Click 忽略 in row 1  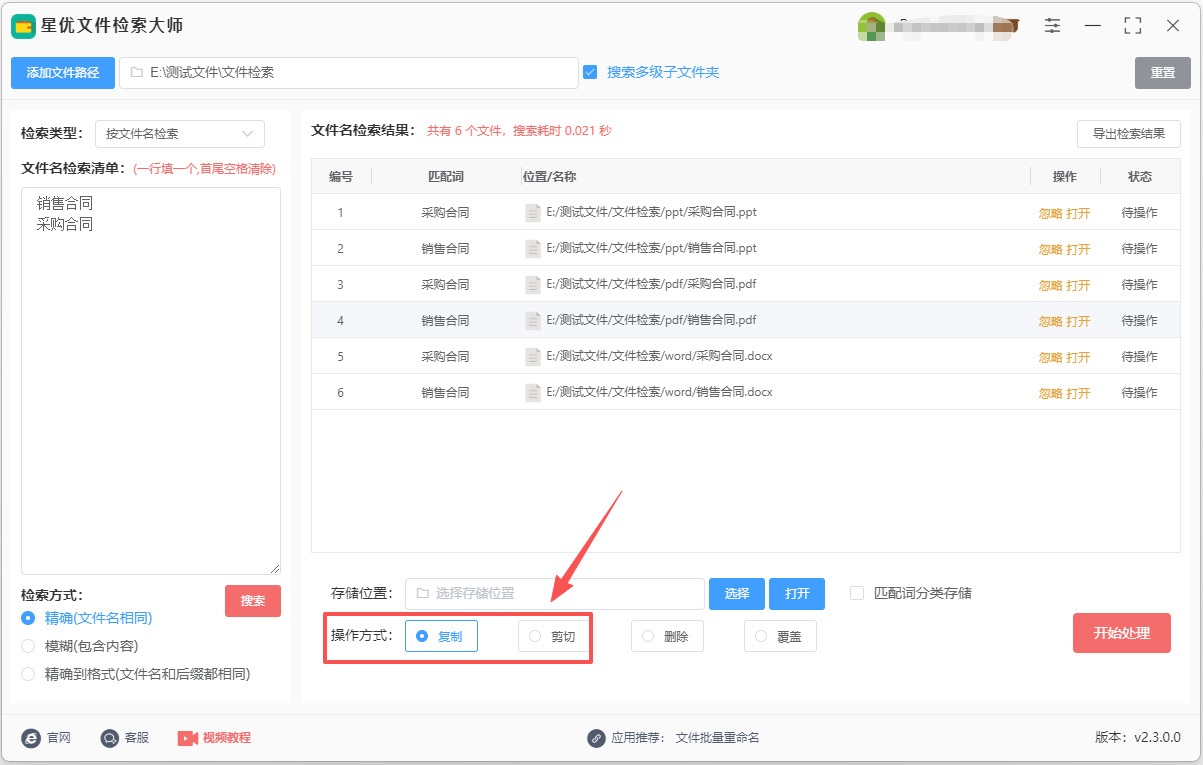1050,213
